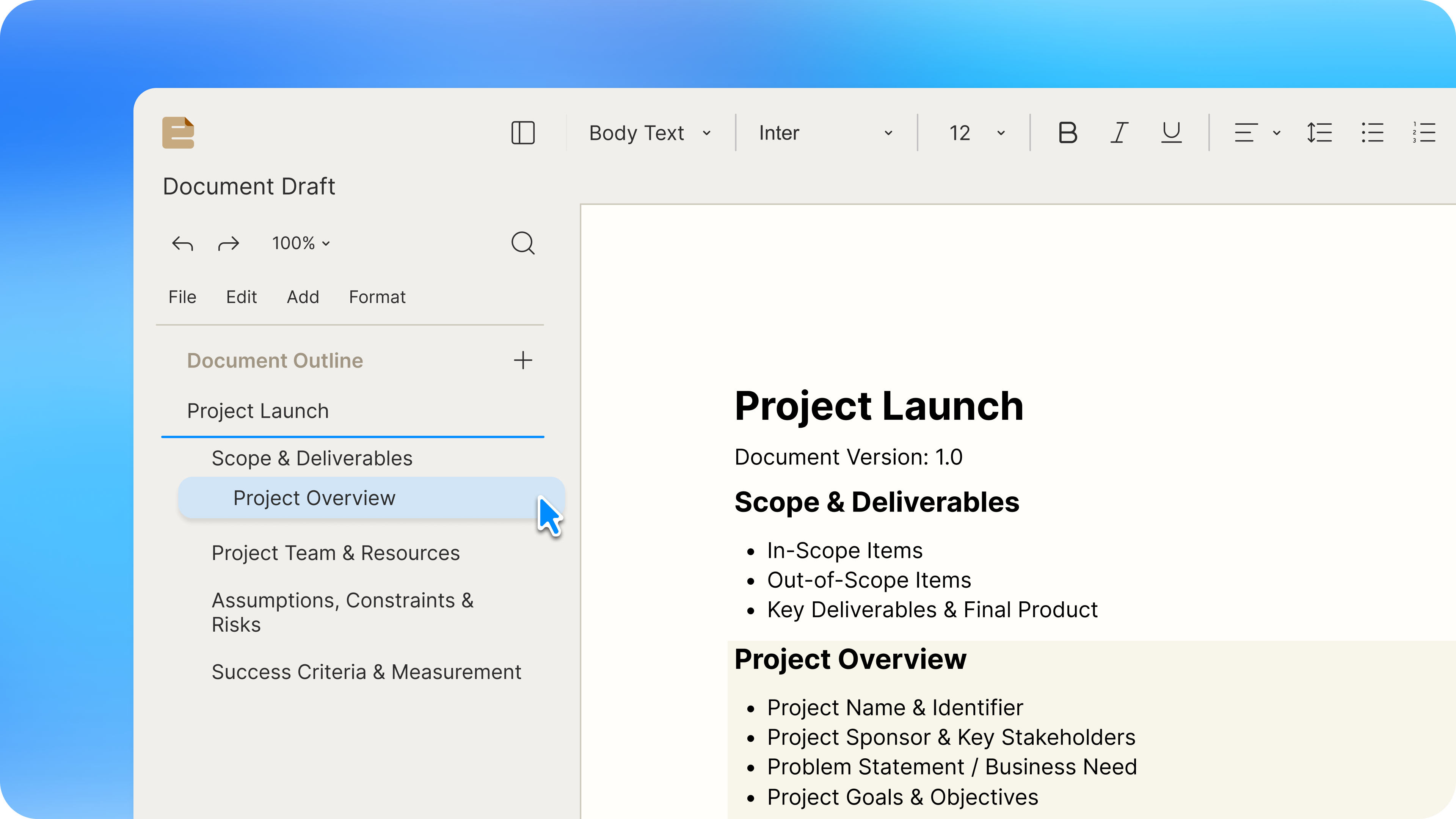The image size is (1456, 819).
Task: Click the app document logo icon
Action: click(178, 133)
